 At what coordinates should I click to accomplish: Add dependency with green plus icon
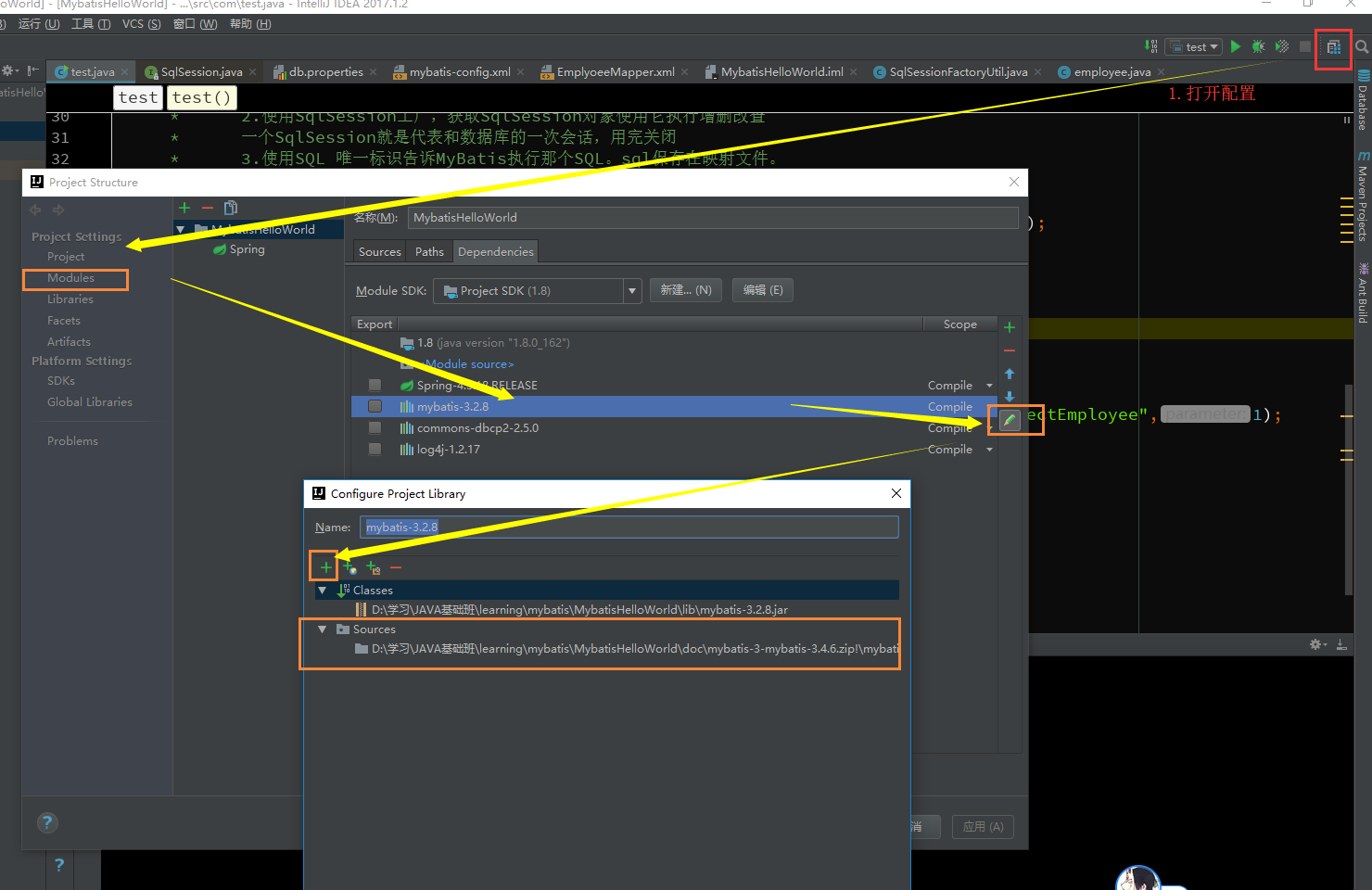pos(1010,327)
